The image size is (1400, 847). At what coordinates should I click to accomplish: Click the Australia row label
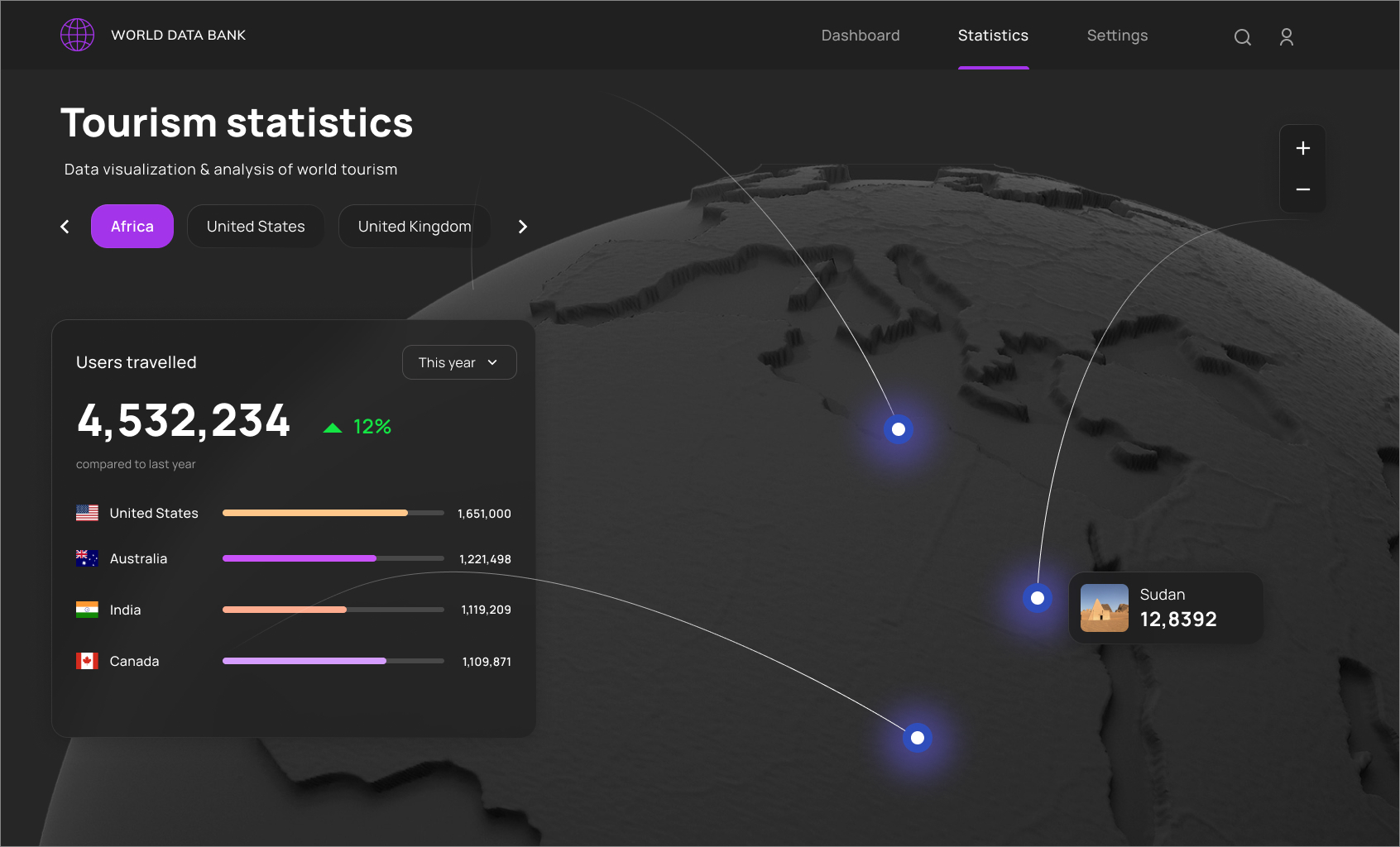pyautogui.click(x=138, y=558)
